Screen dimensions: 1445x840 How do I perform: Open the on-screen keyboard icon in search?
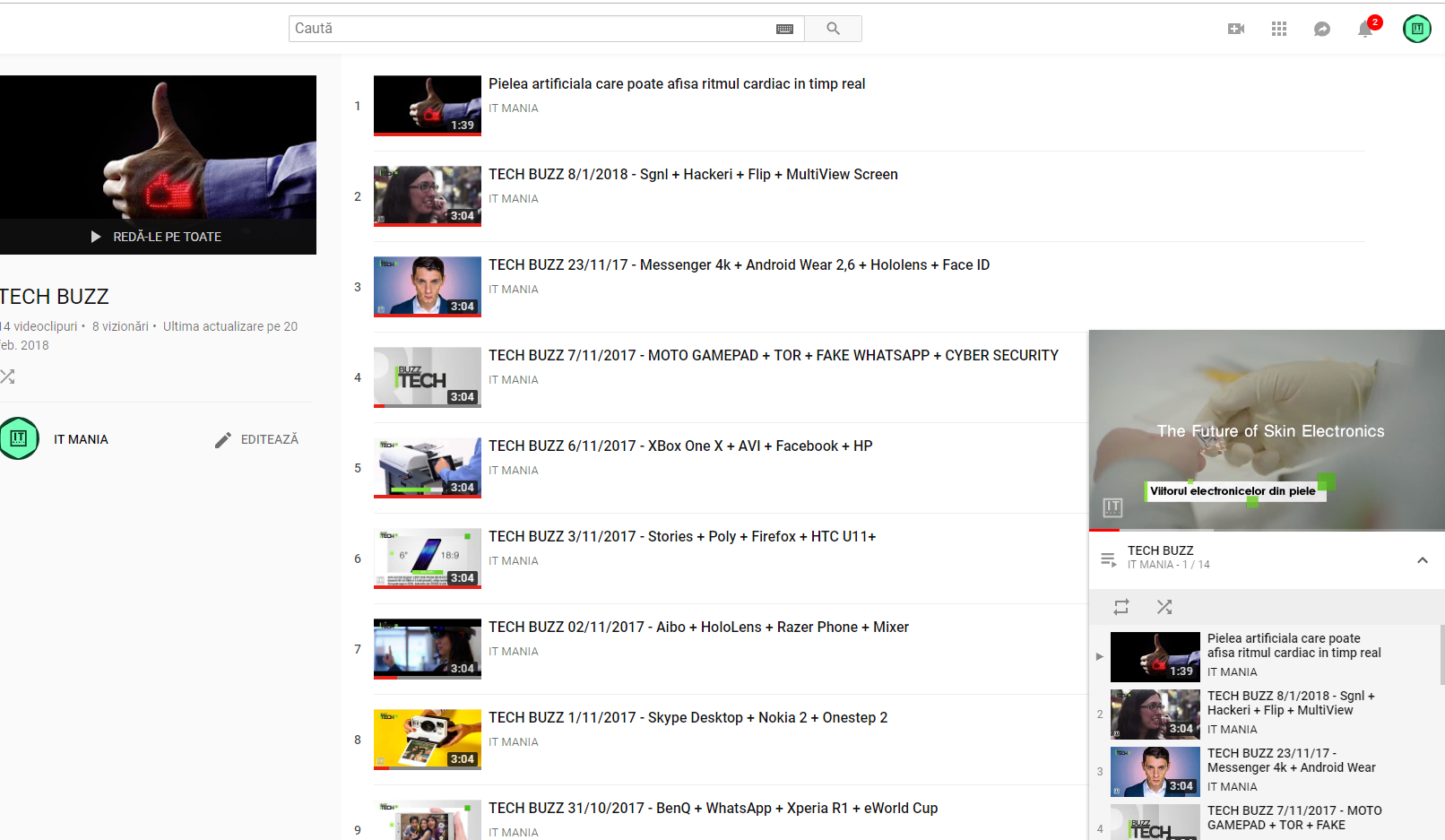click(x=784, y=29)
